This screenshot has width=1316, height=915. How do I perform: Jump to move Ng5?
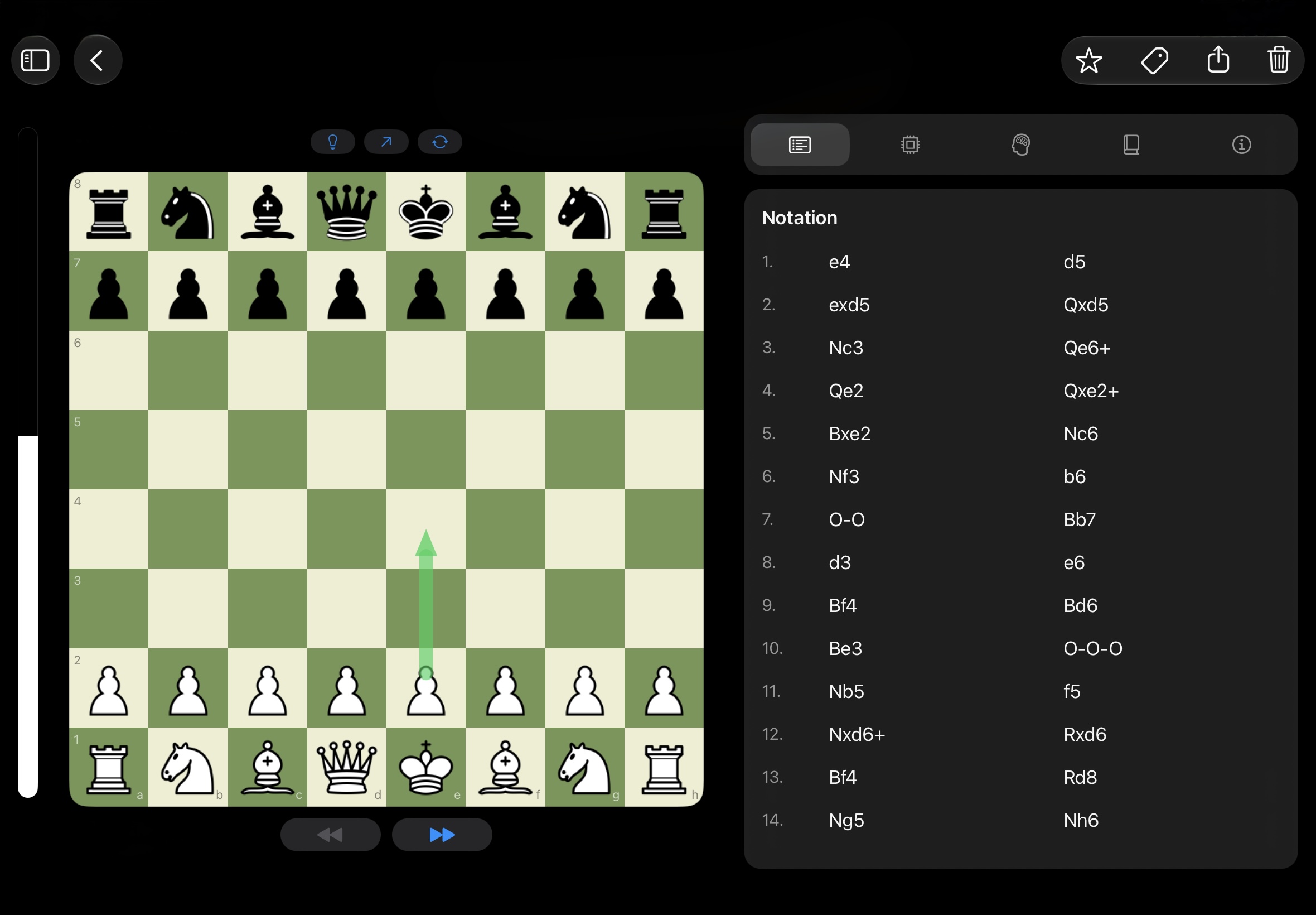tap(846, 821)
